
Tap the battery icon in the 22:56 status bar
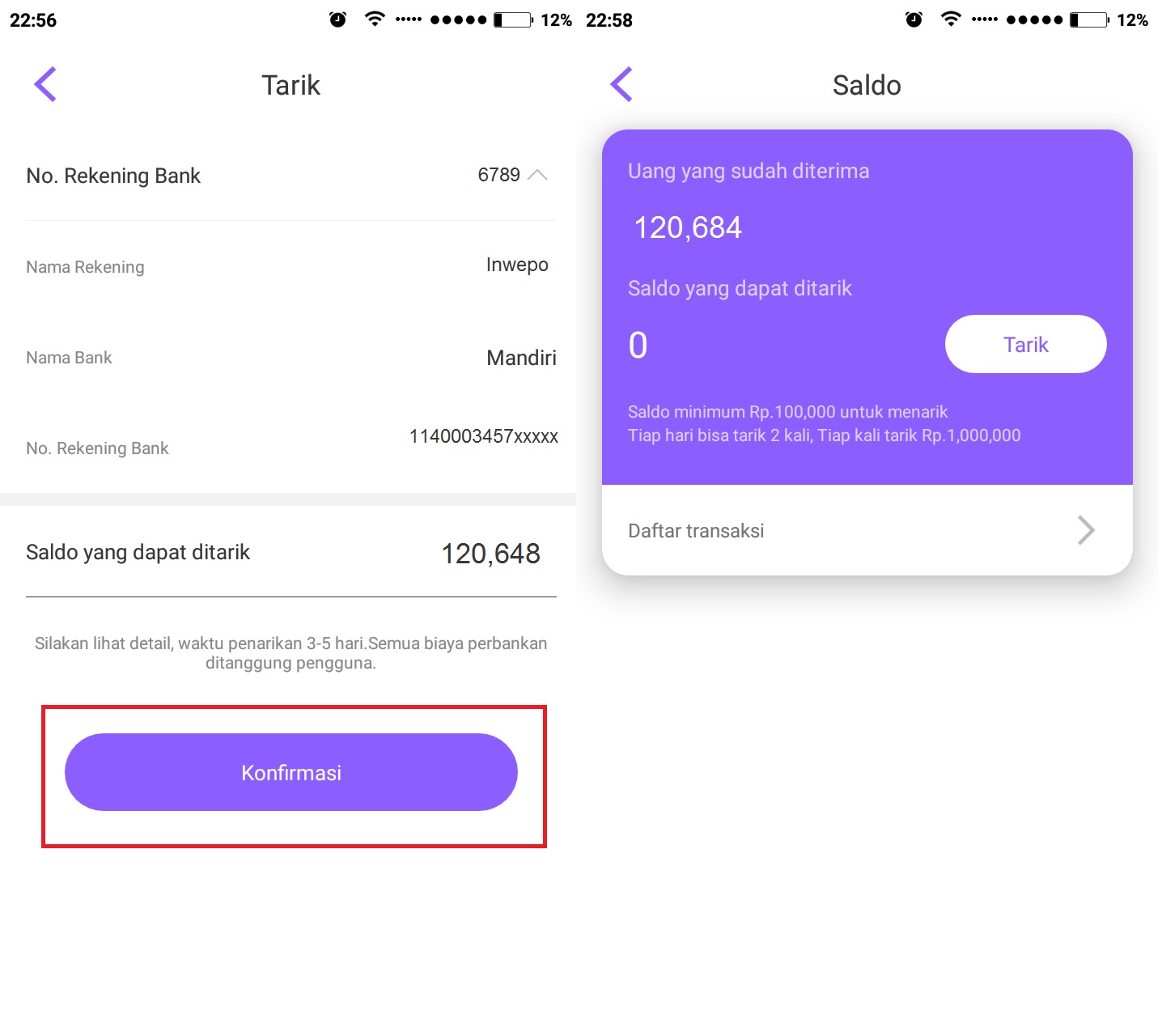(x=513, y=19)
